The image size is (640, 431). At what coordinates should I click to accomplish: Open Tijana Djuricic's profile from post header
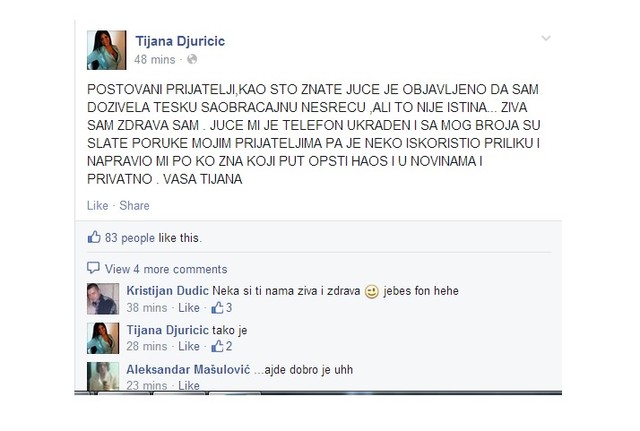click(180, 41)
